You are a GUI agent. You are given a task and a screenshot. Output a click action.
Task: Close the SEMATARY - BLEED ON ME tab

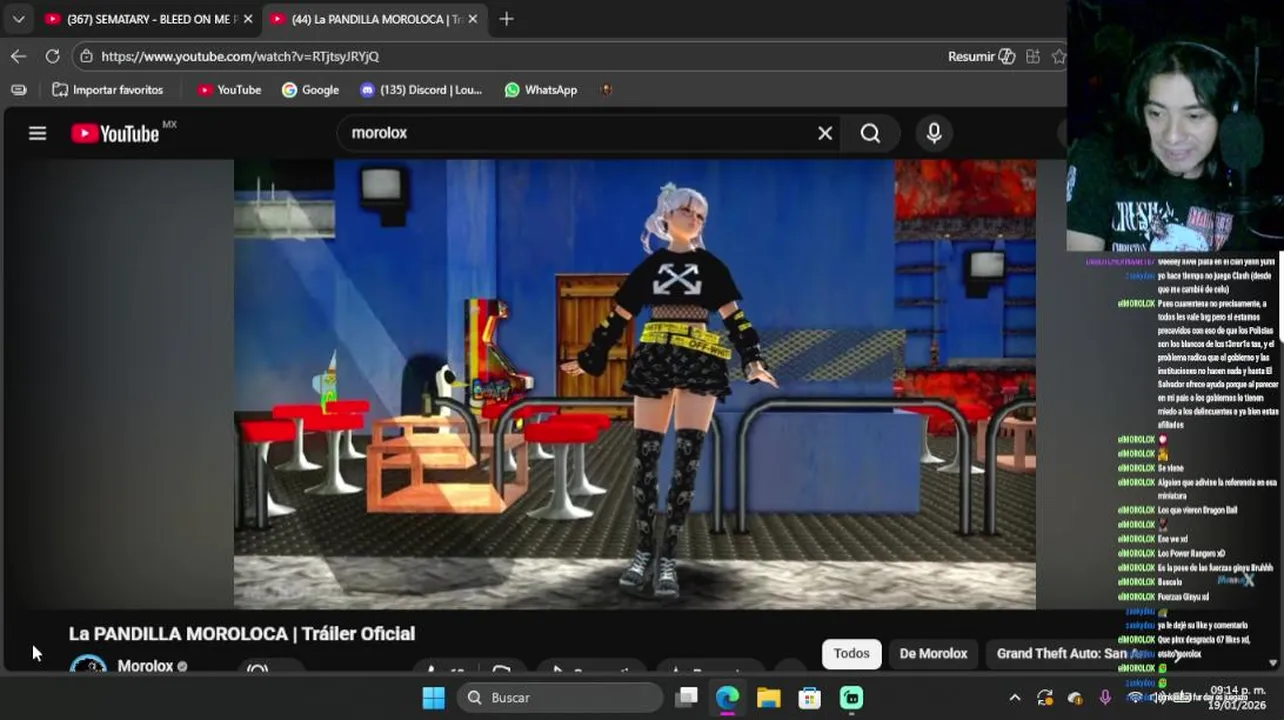(x=248, y=19)
